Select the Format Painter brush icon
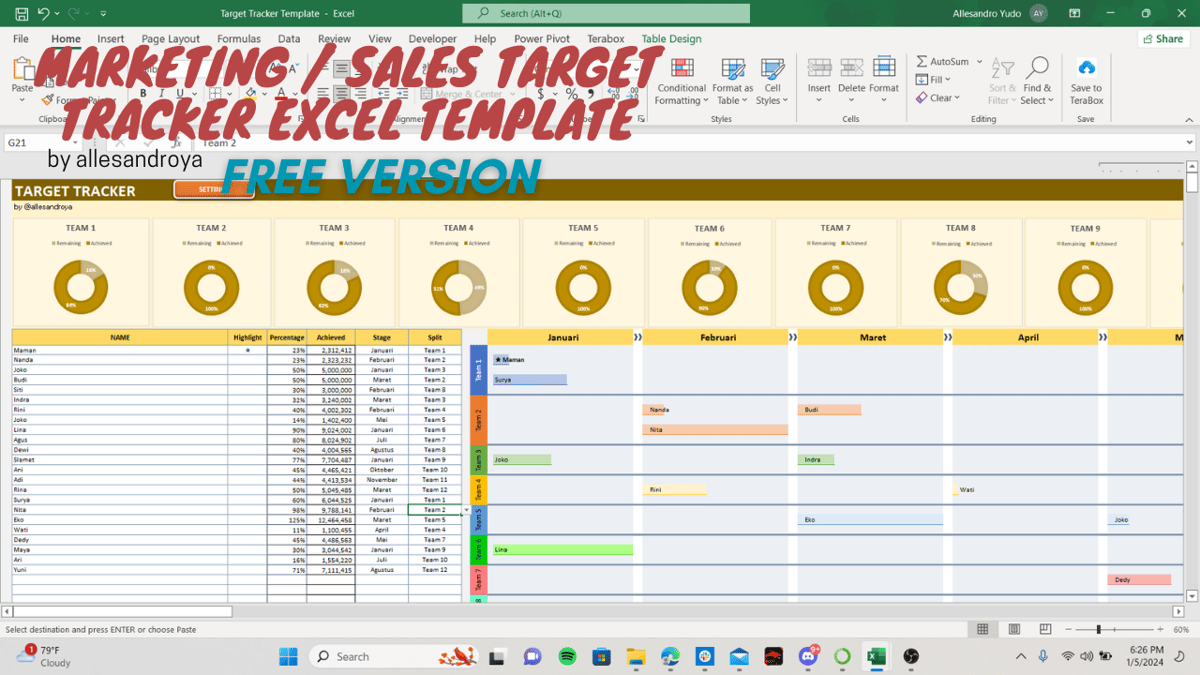Screen dimensions: 1200x675 pyautogui.click(x=47, y=100)
